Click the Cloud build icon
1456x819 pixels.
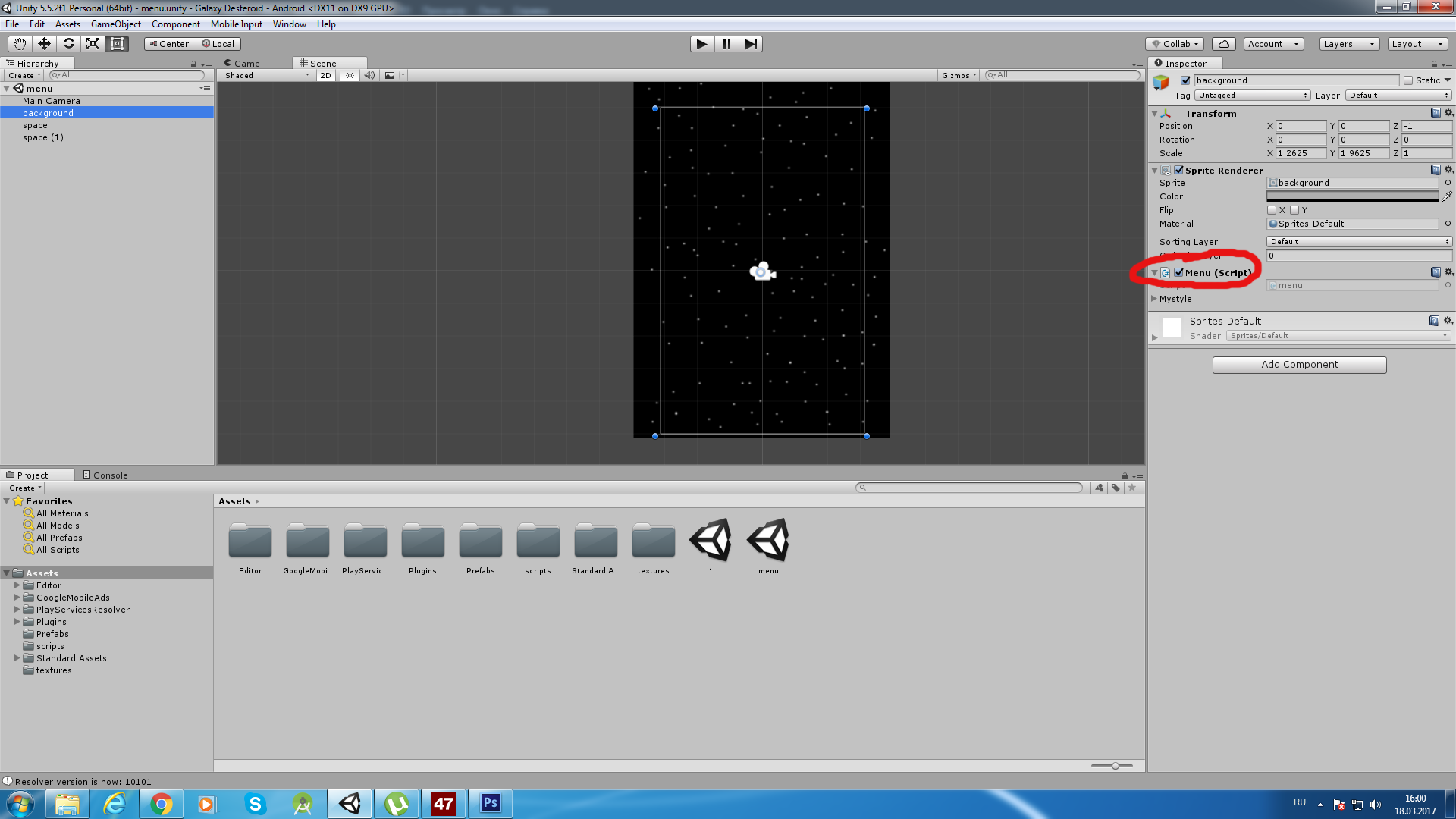pos(1225,43)
